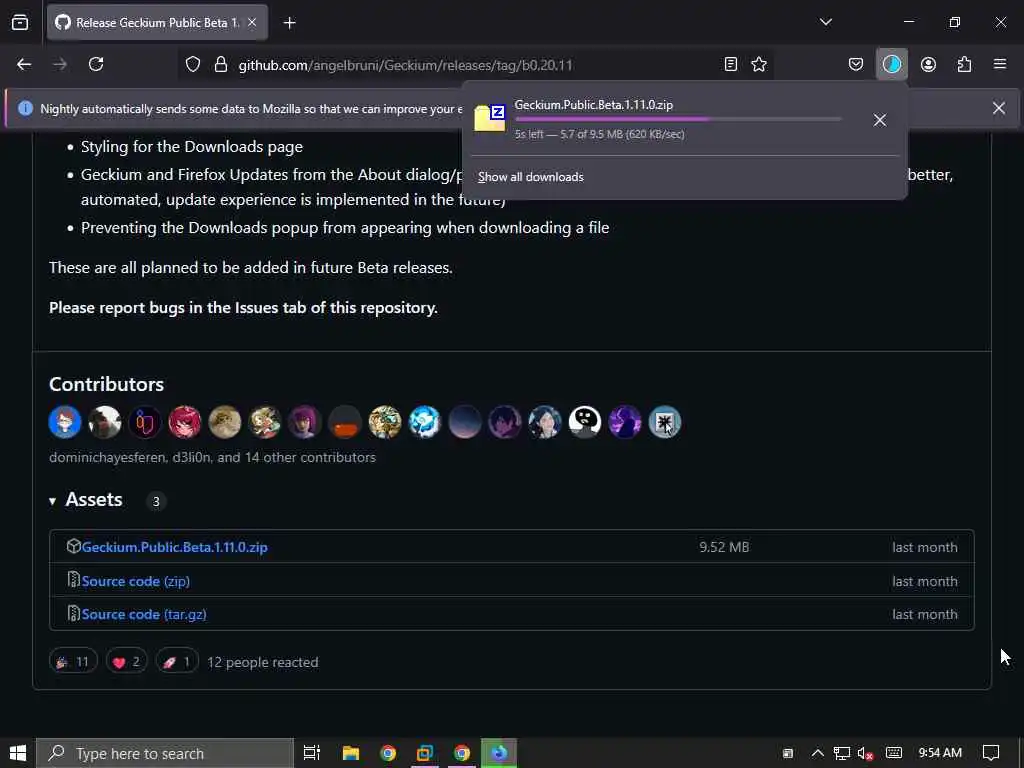
Task: Open the black-and-white face contributor avatar
Action: [584, 422]
